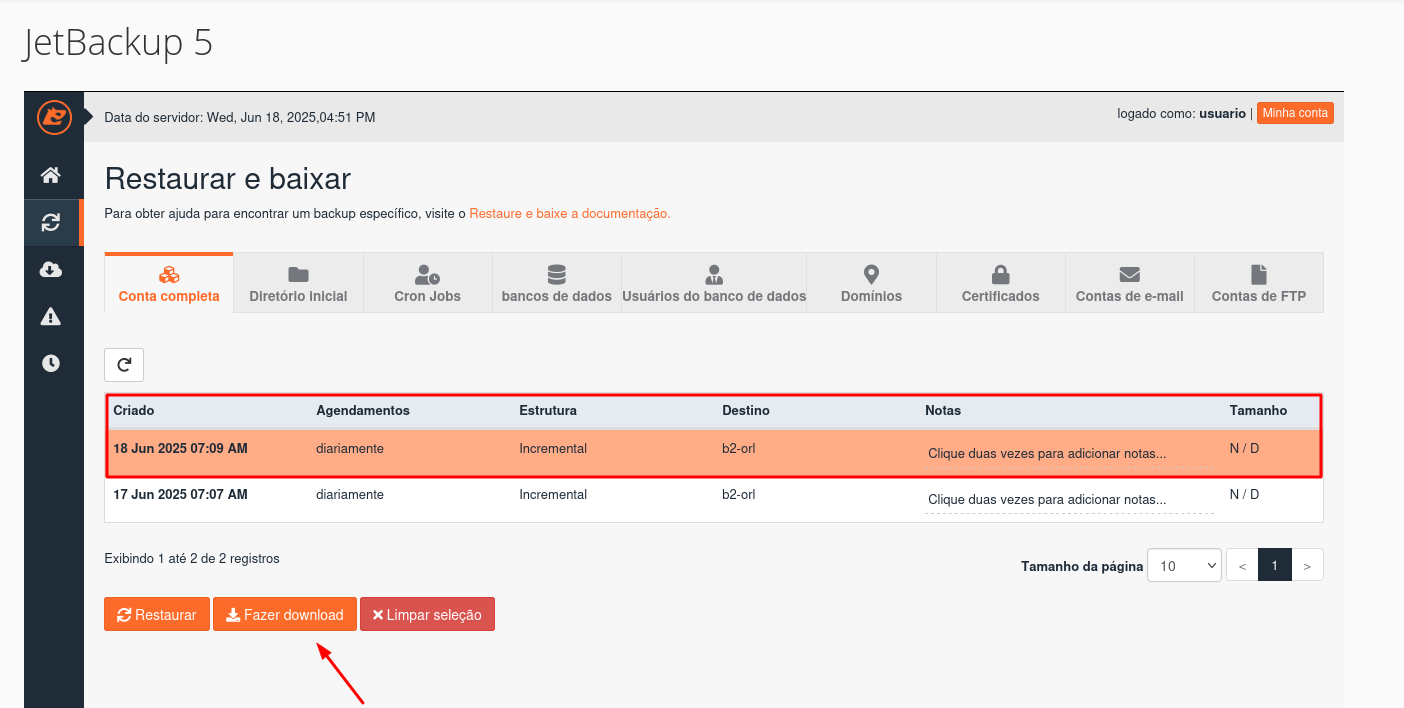Click b2-orl destination in 17 Jun row
The image size is (1404, 708).
tap(738, 495)
